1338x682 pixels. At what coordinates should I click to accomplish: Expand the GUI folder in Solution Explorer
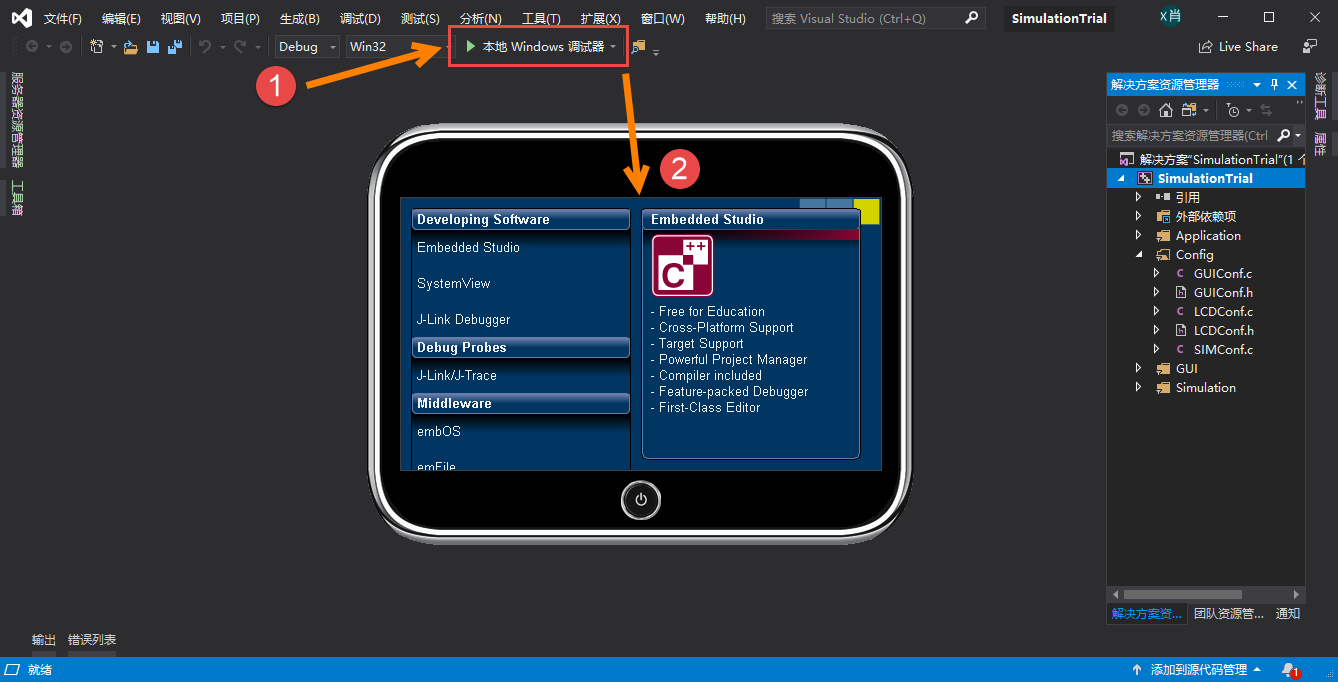coord(1139,368)
